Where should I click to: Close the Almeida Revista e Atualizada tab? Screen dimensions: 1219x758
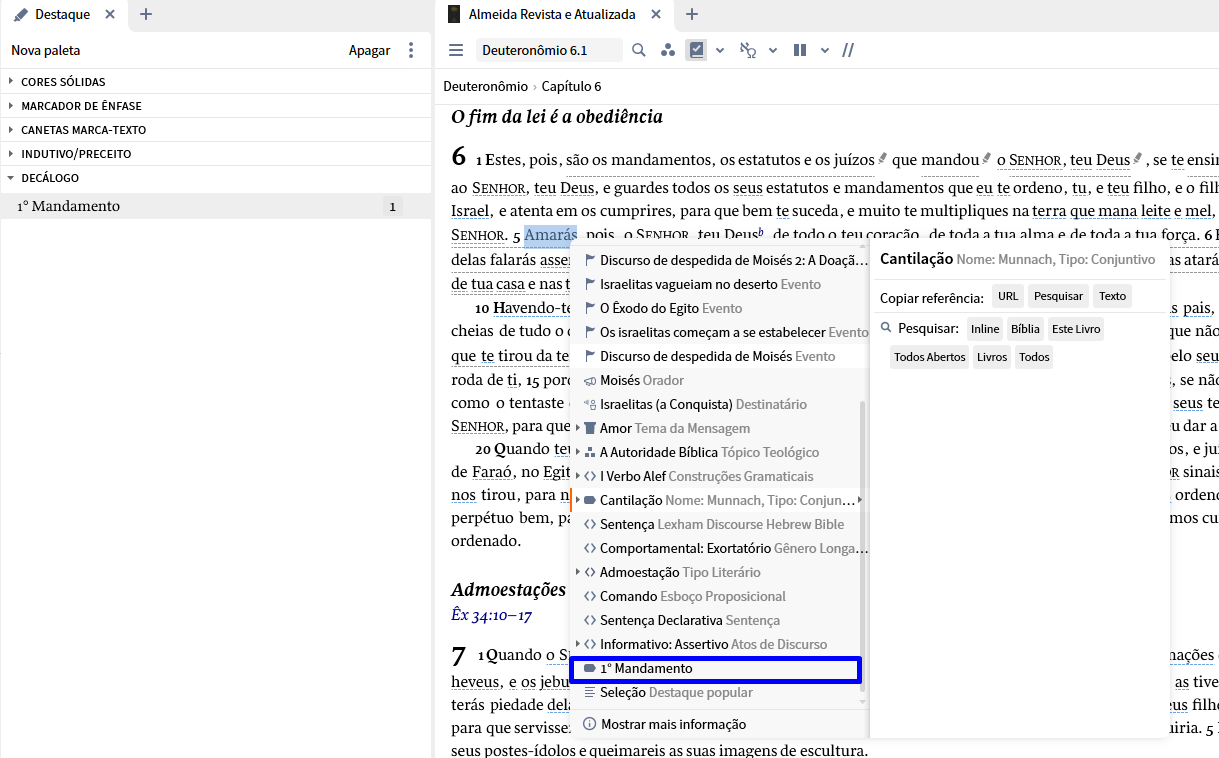tap(656, 15)
